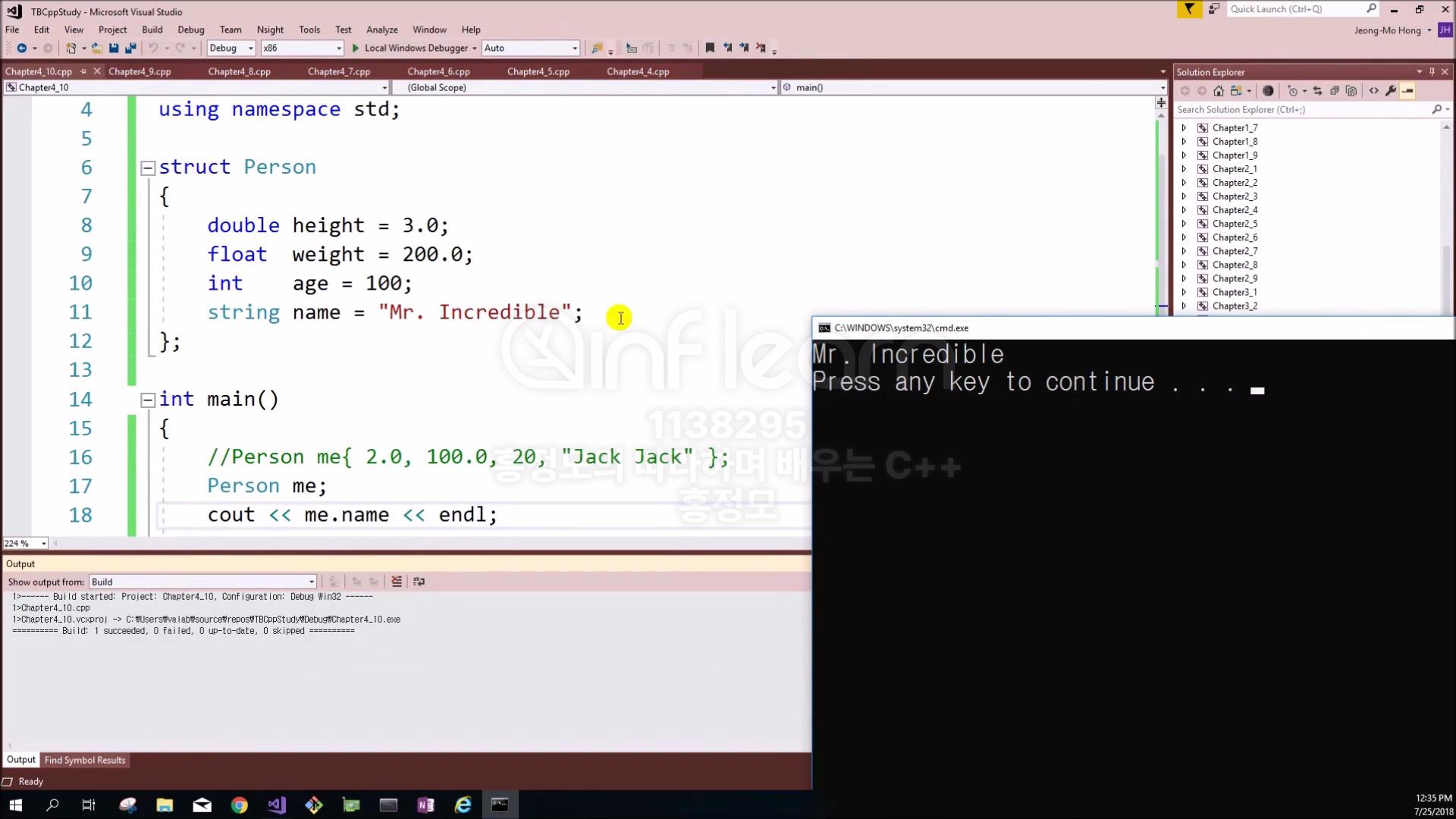Toggle Preview Selected Items in Solution Explorer
The image size is (1456, 819).
click(1407, 91)
